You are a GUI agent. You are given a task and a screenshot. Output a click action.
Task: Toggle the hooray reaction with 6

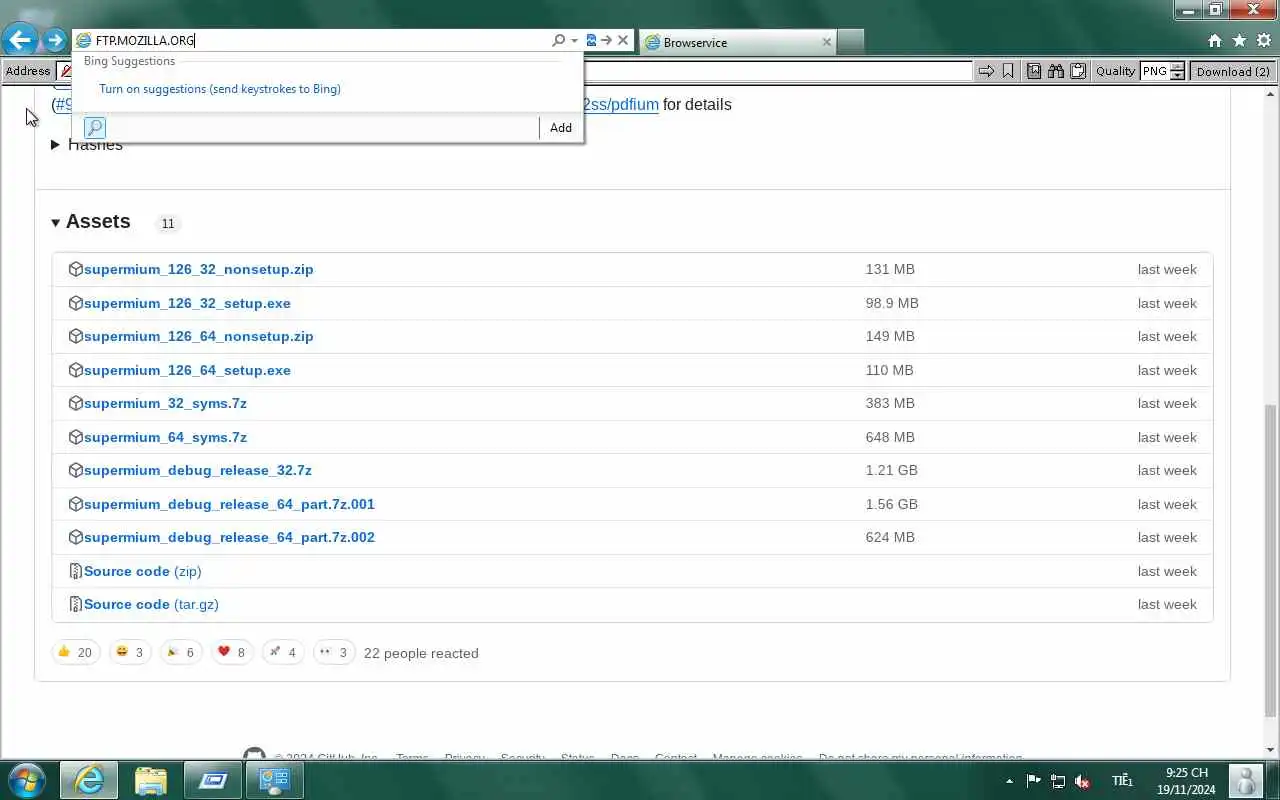click(x=181, y=652)
